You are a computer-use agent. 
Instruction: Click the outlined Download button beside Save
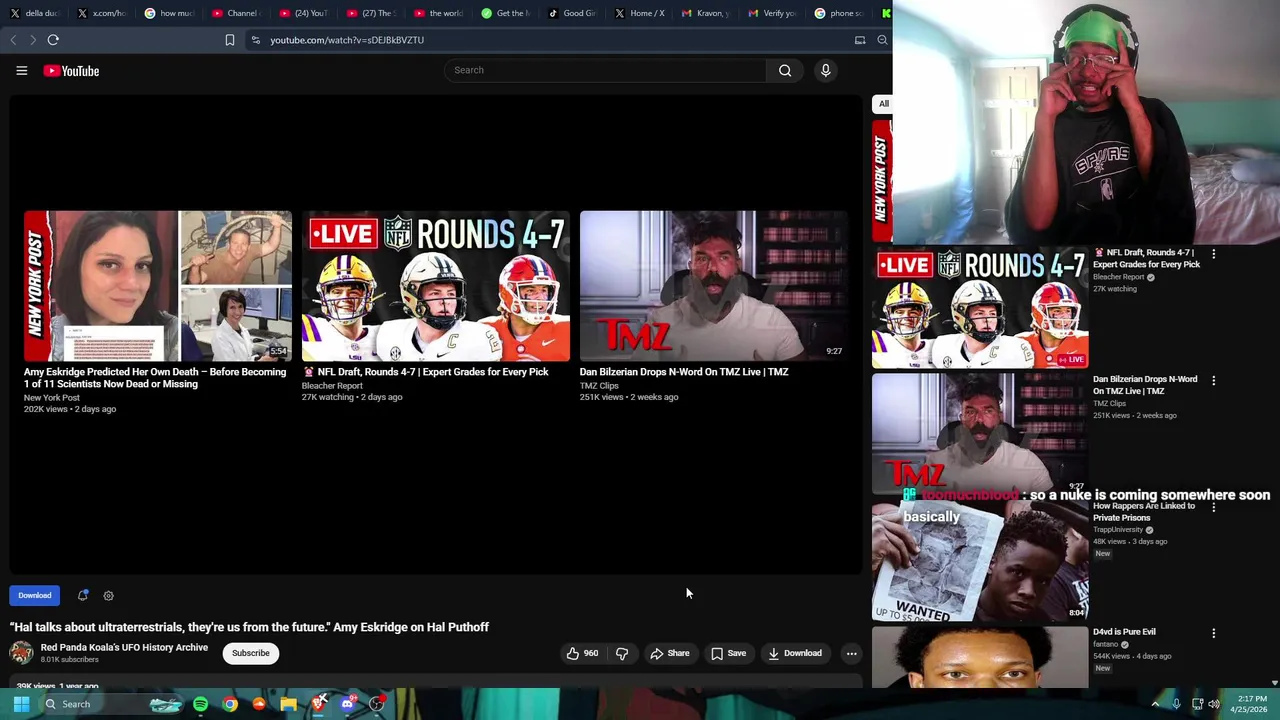tap(795, 653)
